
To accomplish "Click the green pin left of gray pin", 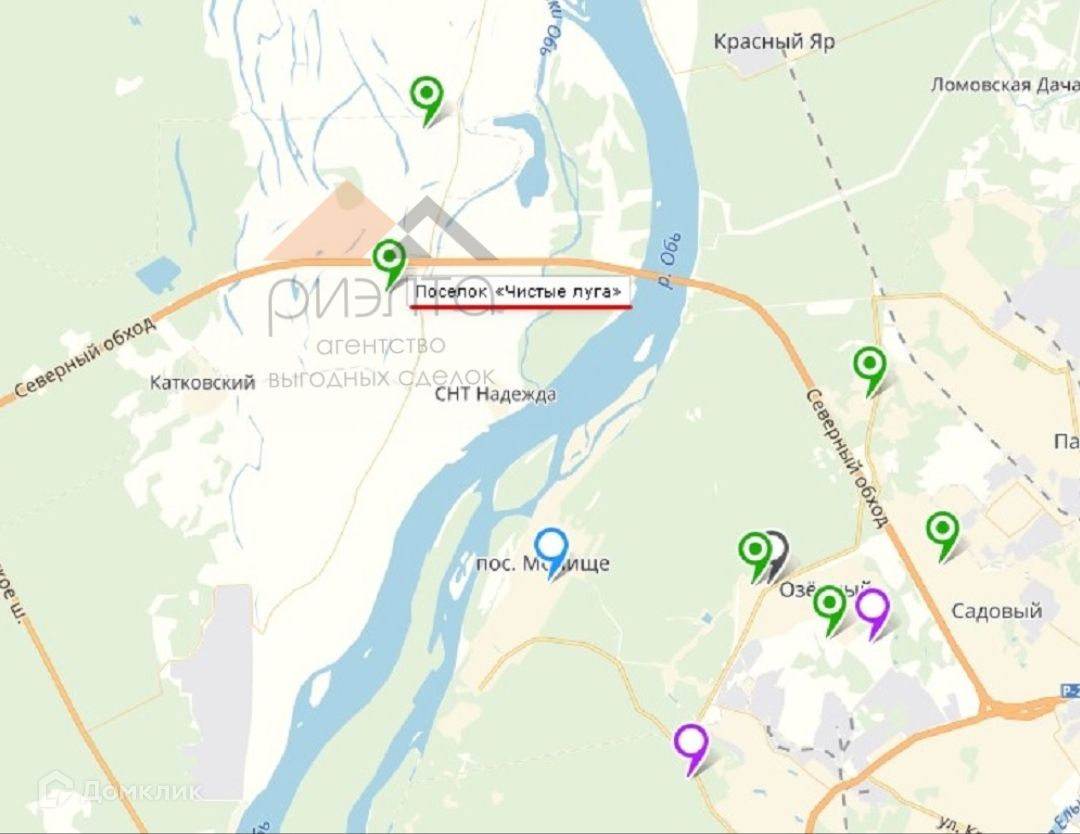I will 755,556.
